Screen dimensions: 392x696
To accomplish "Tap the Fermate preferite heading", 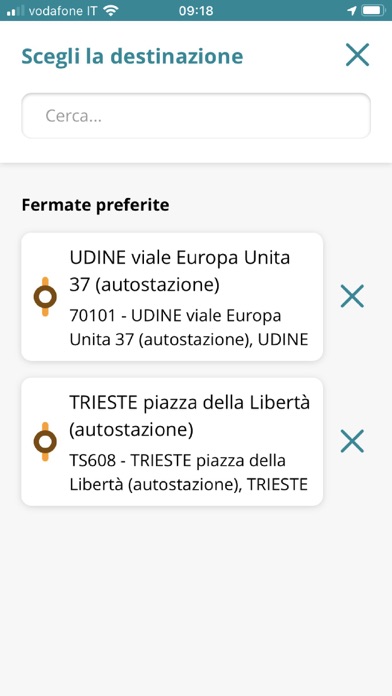I will pos(95,205).
